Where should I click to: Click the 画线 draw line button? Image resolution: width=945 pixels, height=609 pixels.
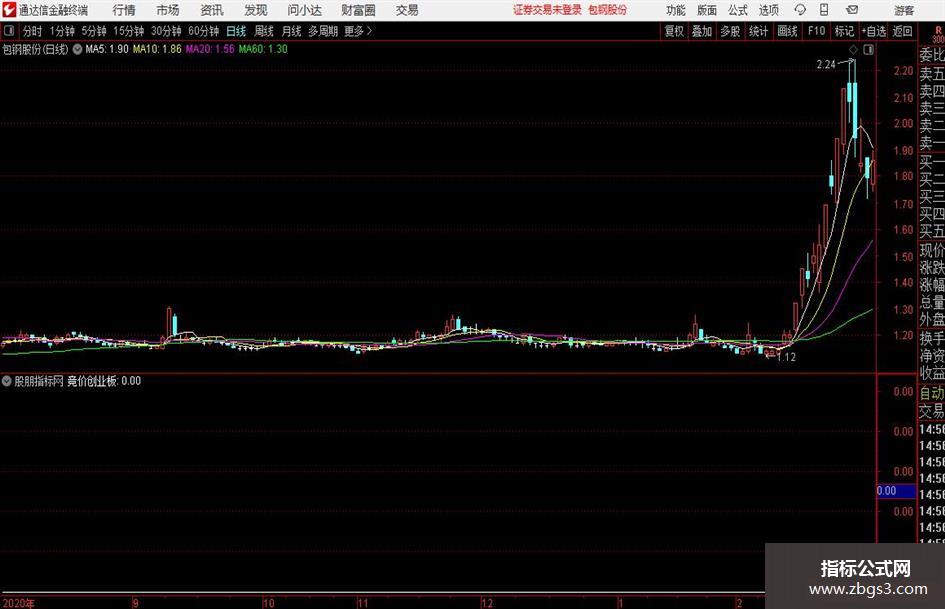pyautogui.click(x=787, y=31)
